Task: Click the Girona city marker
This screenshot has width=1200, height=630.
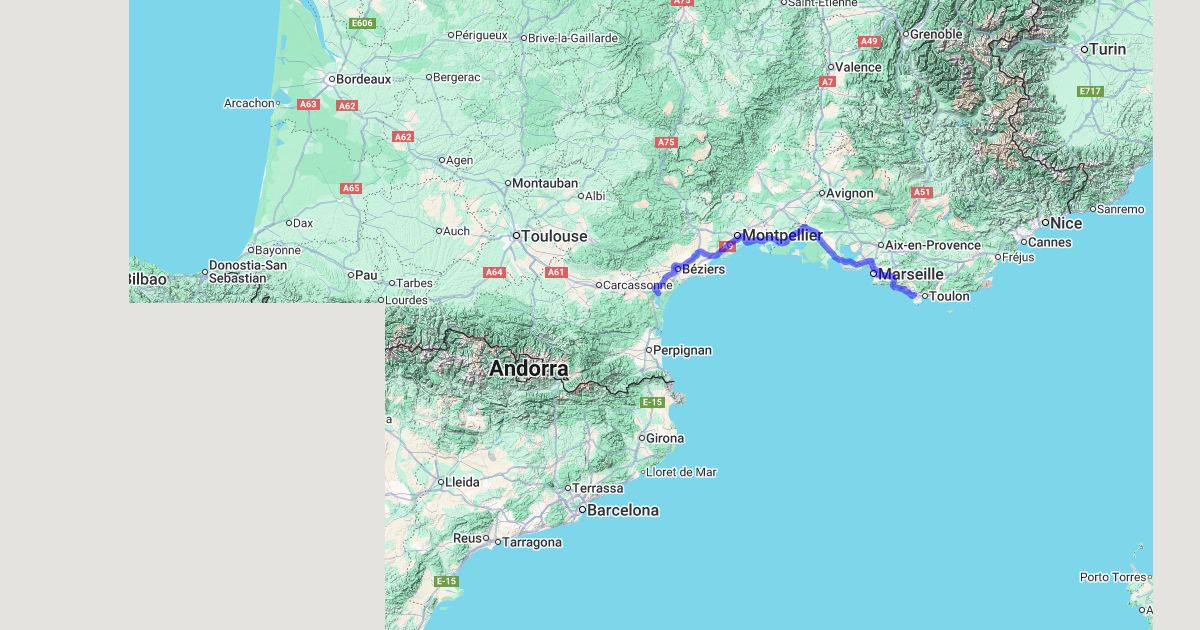Action: click(642, 438)
